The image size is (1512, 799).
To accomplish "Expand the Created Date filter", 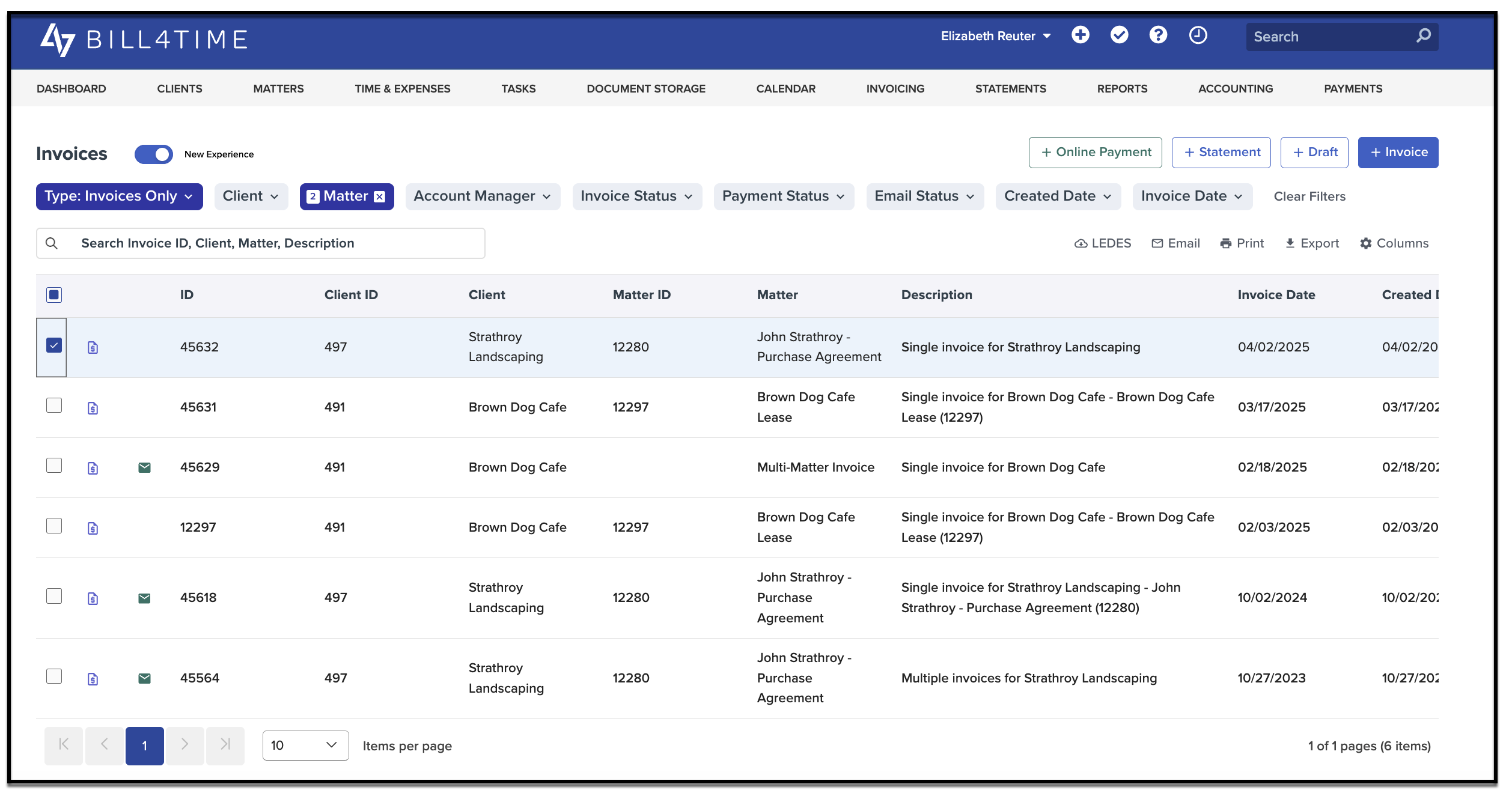I will click(x=1058, y=196).
